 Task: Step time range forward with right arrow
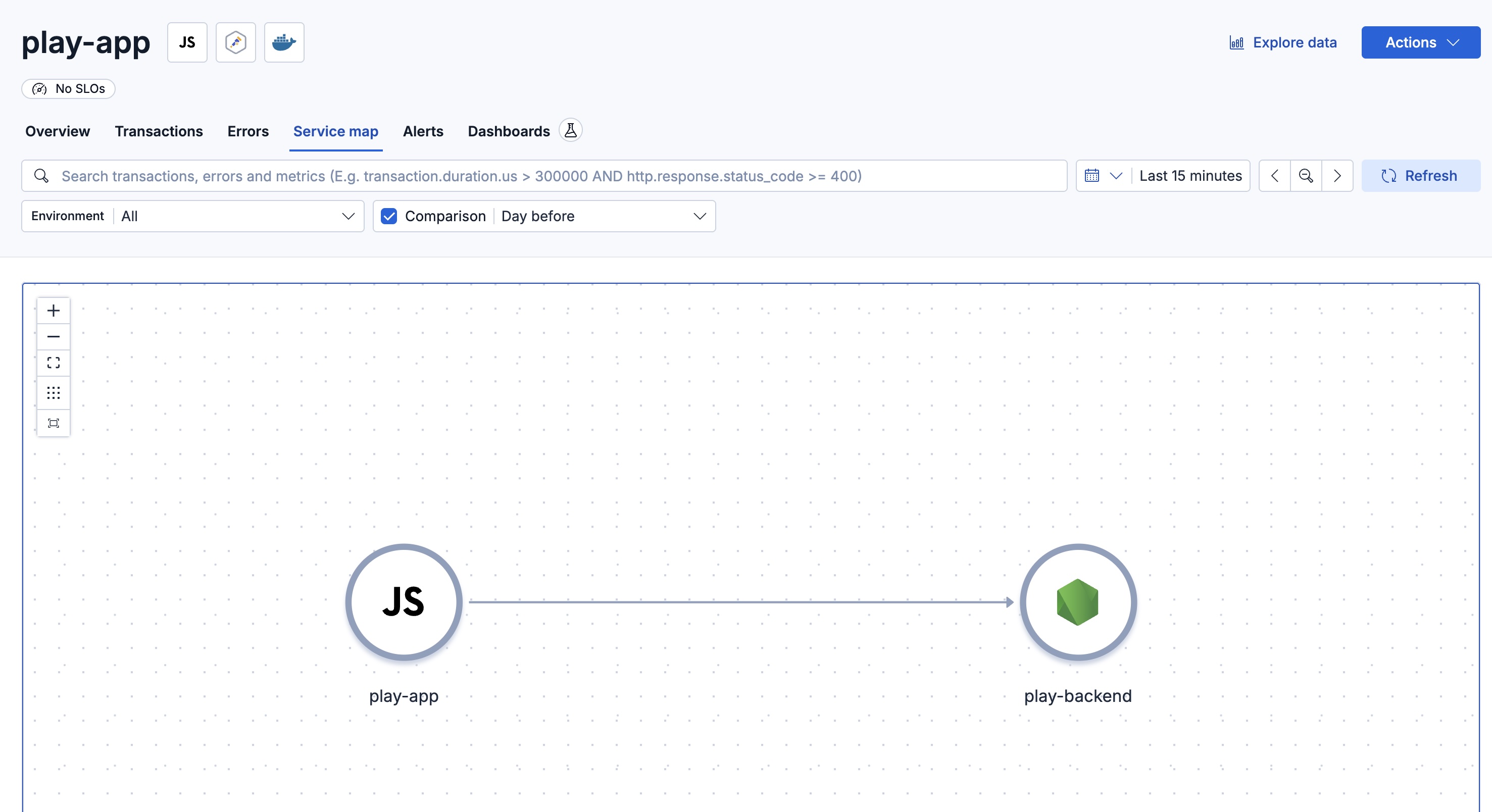point(1337,176)
